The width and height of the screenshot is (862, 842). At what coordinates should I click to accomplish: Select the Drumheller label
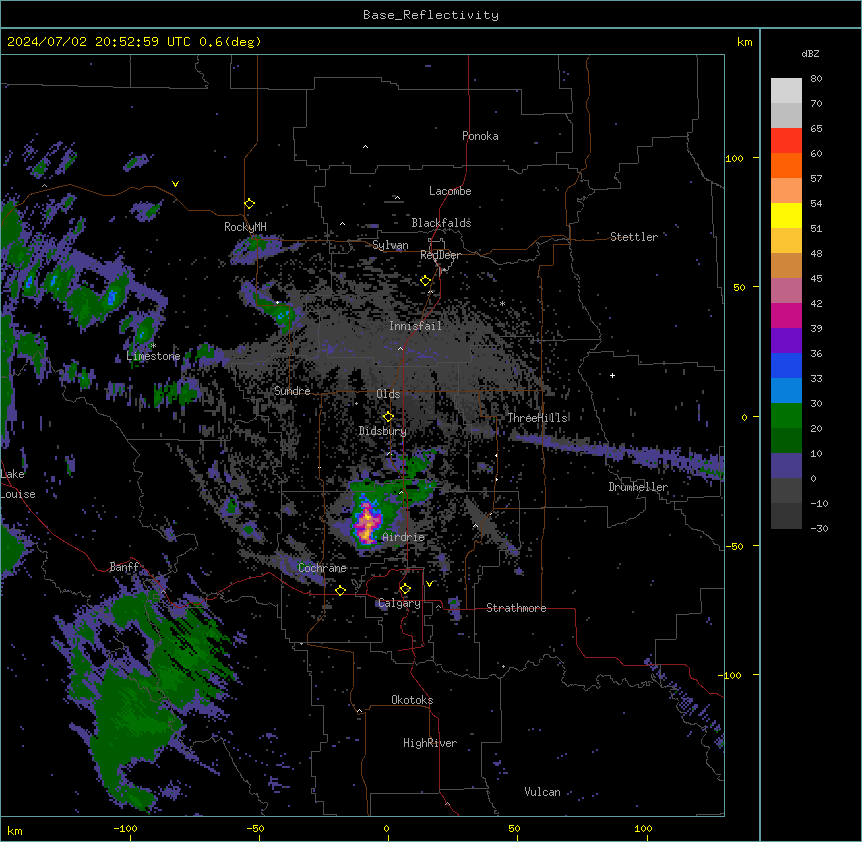point(638,487)
